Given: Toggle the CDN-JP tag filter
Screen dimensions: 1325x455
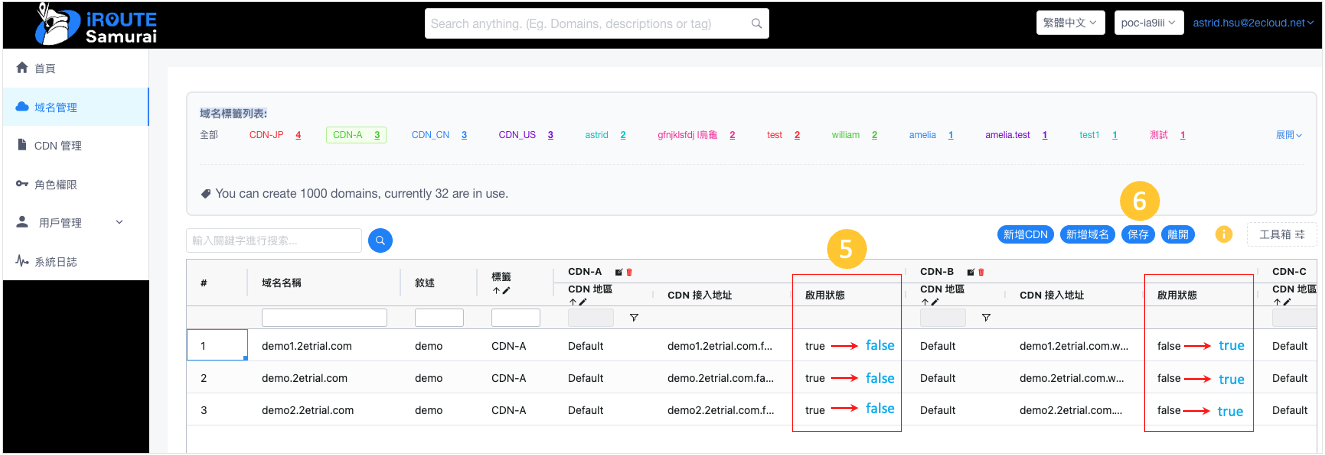Looking at the screenshot, I should [274, 135].
